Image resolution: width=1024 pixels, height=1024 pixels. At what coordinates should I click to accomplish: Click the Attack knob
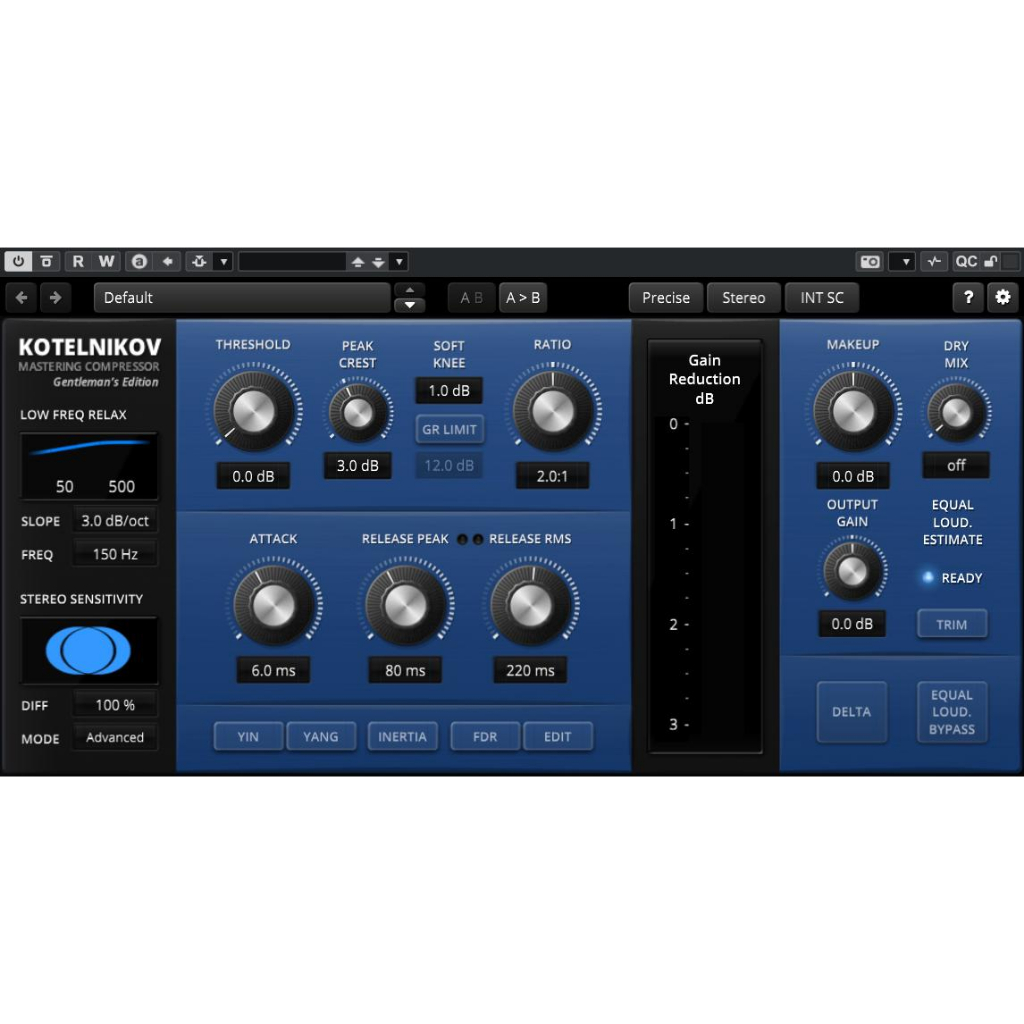pyautogui.click(x=273, y=605)
